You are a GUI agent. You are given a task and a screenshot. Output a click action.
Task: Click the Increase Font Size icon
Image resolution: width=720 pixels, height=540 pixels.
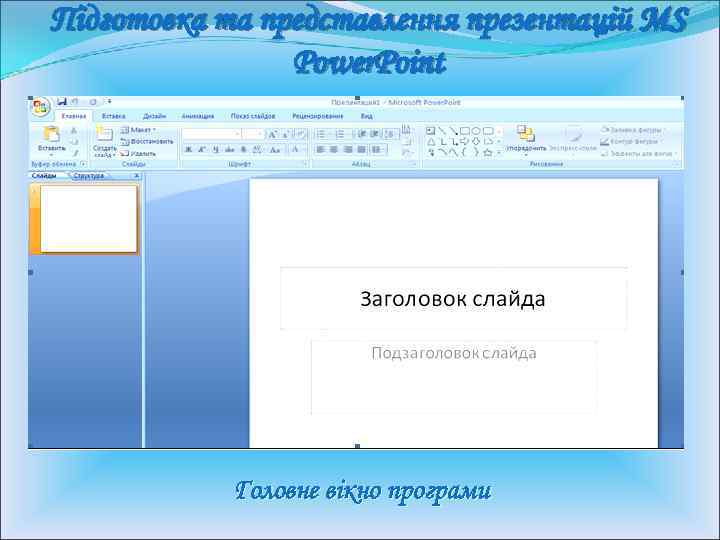[x=273, y=134]
